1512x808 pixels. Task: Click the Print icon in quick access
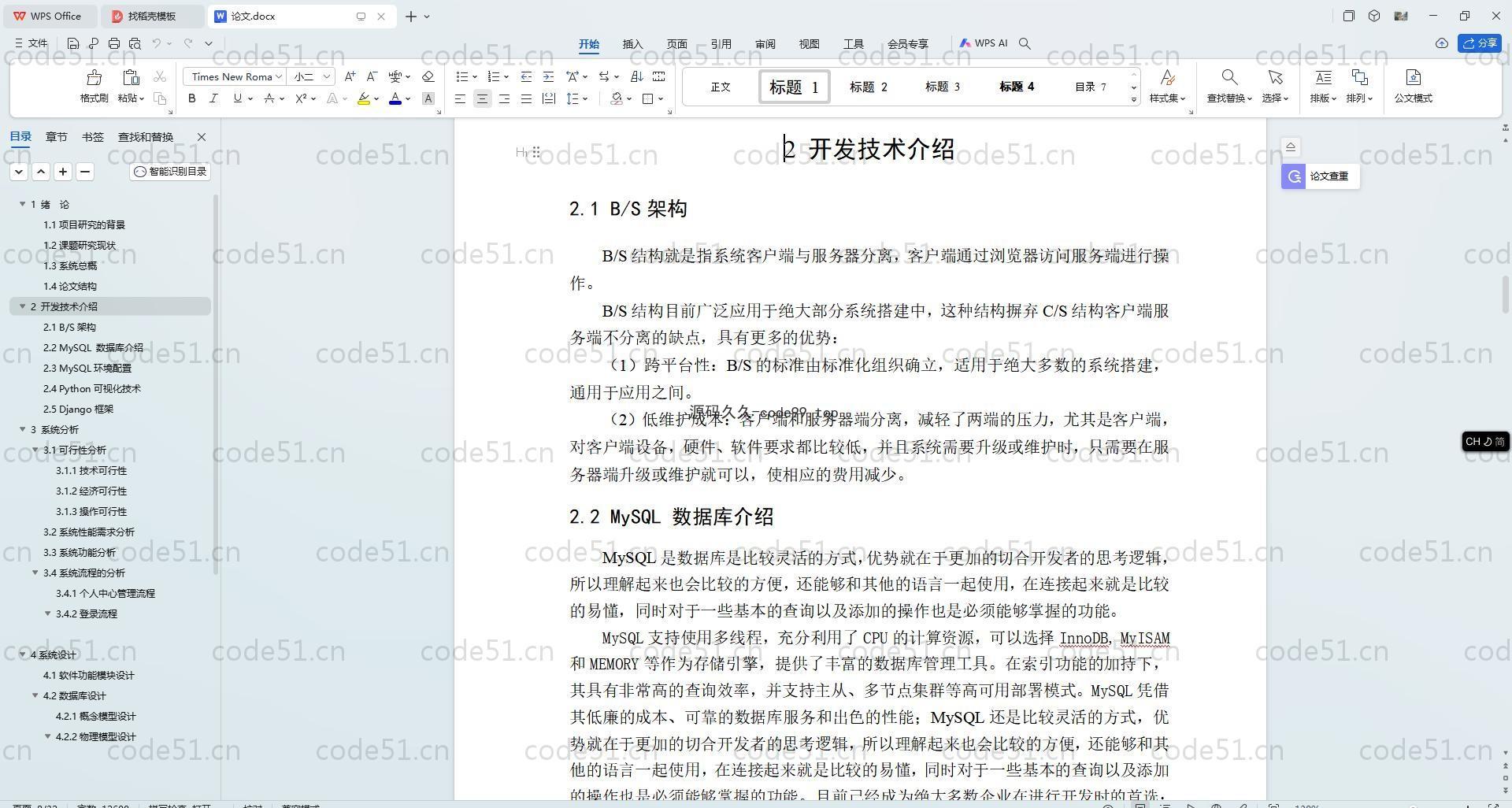click(114, 43)
